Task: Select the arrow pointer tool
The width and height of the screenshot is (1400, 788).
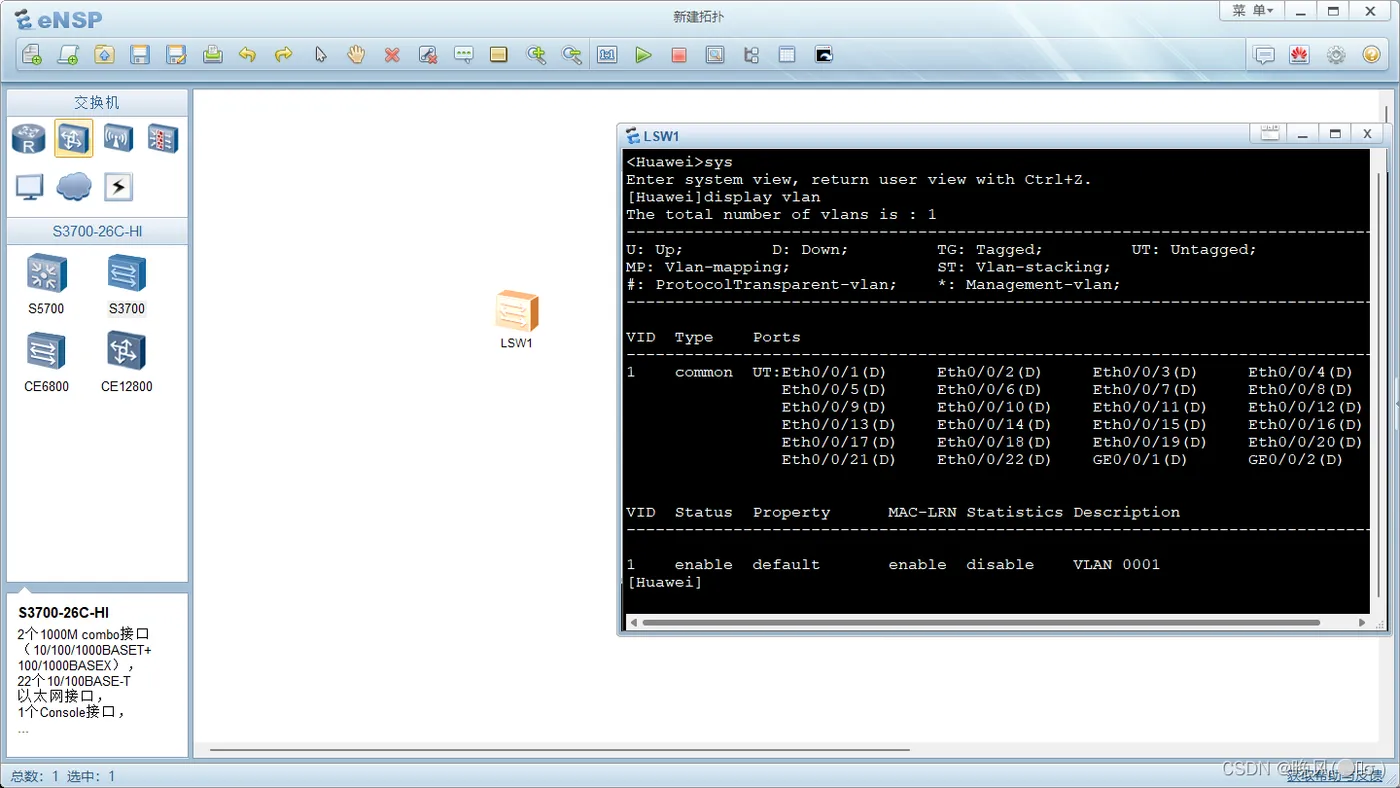Action: point(320,55)
